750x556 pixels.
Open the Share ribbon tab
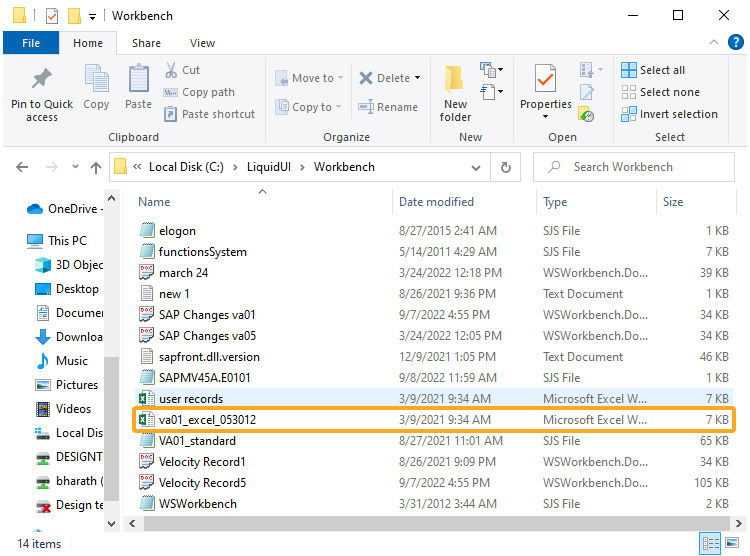(x=146, y=43)
